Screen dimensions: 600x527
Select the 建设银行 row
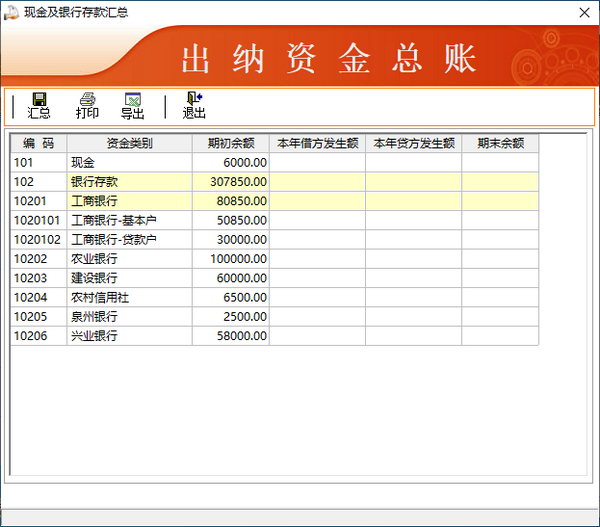point(130,278)
